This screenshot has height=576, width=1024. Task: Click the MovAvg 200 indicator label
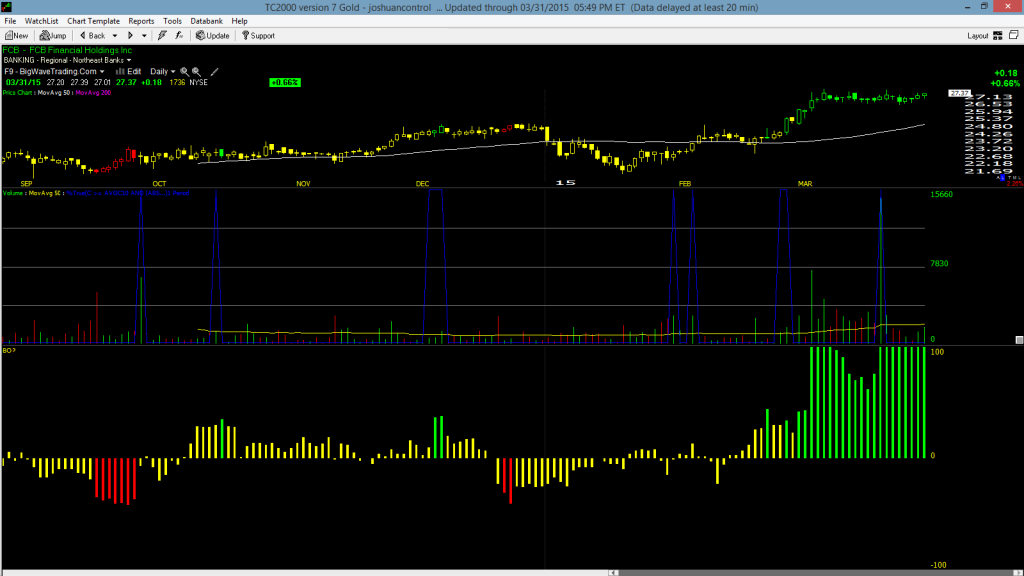pyautogui.click(x=93, y=93)
